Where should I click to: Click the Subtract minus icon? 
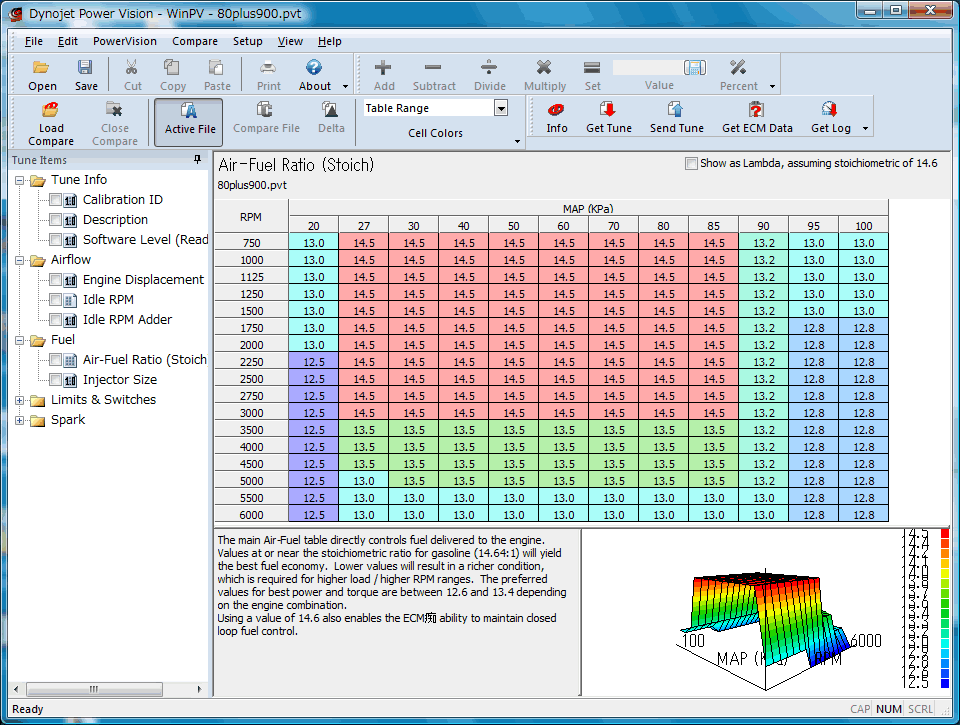pos(433,67)
